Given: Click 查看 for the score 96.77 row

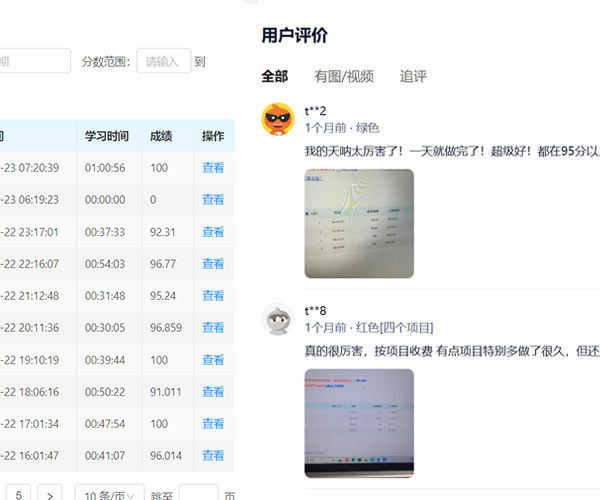Looking at the screenshot, I should coord(213,264).
